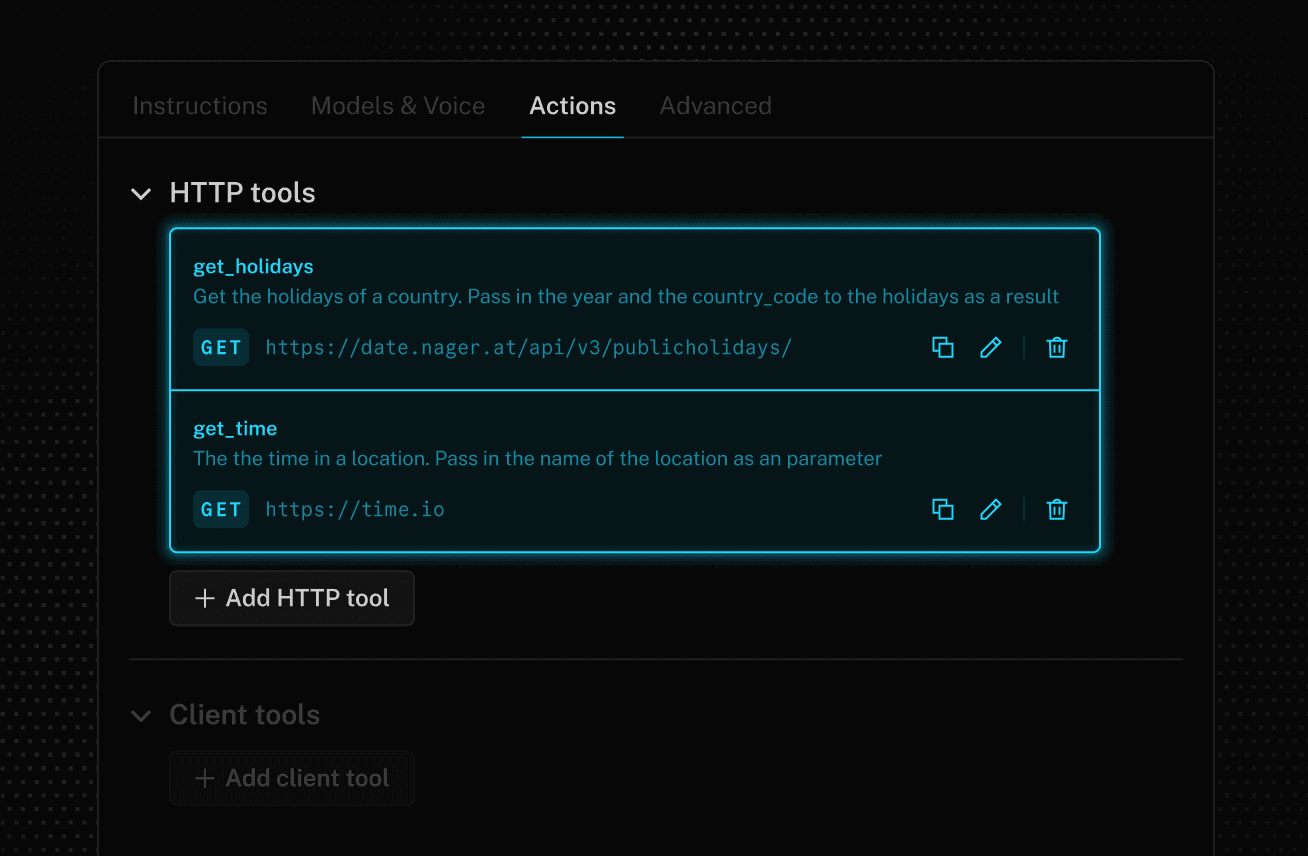
Task: Click the date.nager.at URL text
Action: tap(528, 347)
